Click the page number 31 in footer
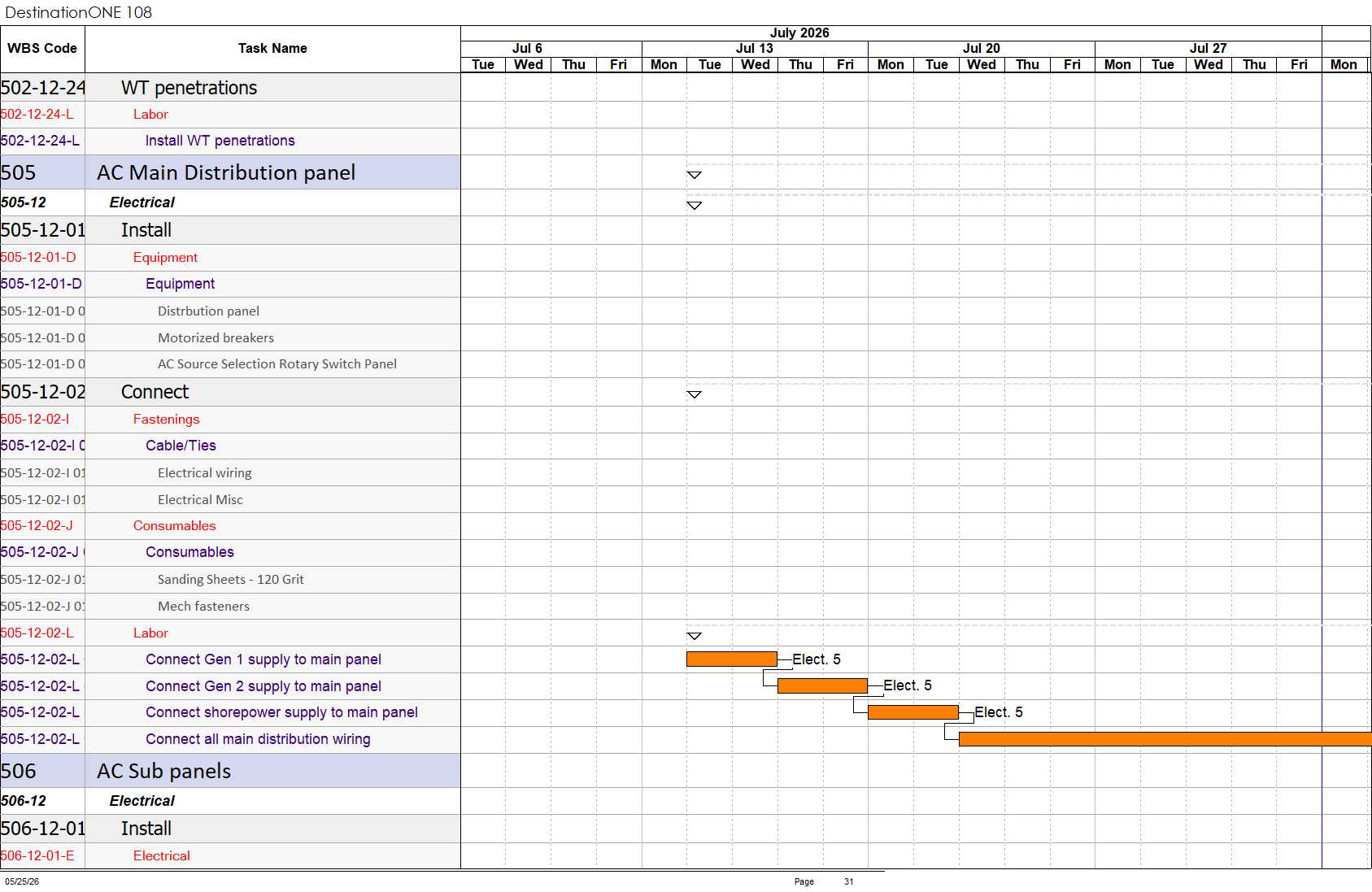 [x=849, y=881]
